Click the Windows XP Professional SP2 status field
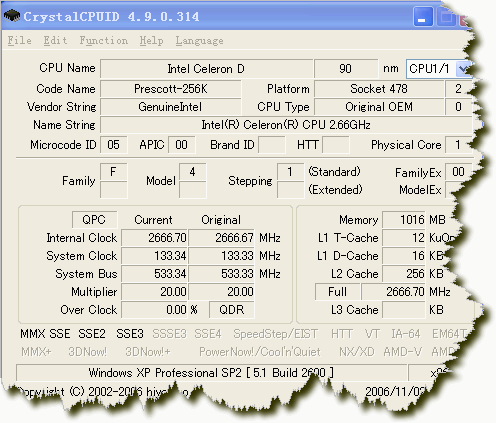 coord(211,372)
